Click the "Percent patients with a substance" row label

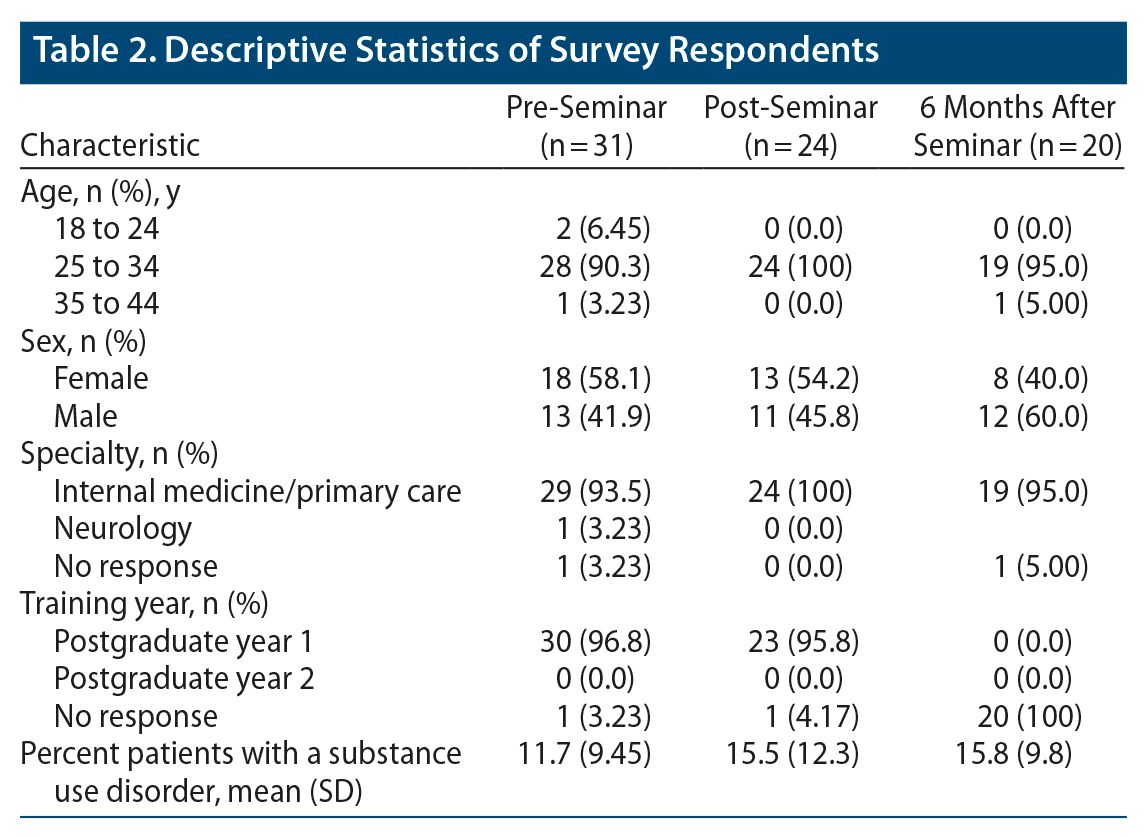pos(241,754)
